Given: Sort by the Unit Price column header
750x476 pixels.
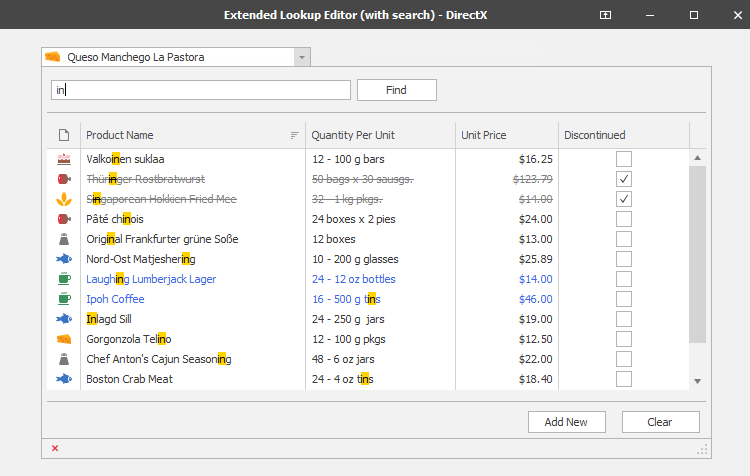Looking at the screenshot, I should pyautogui.click(x=506, y=135).
